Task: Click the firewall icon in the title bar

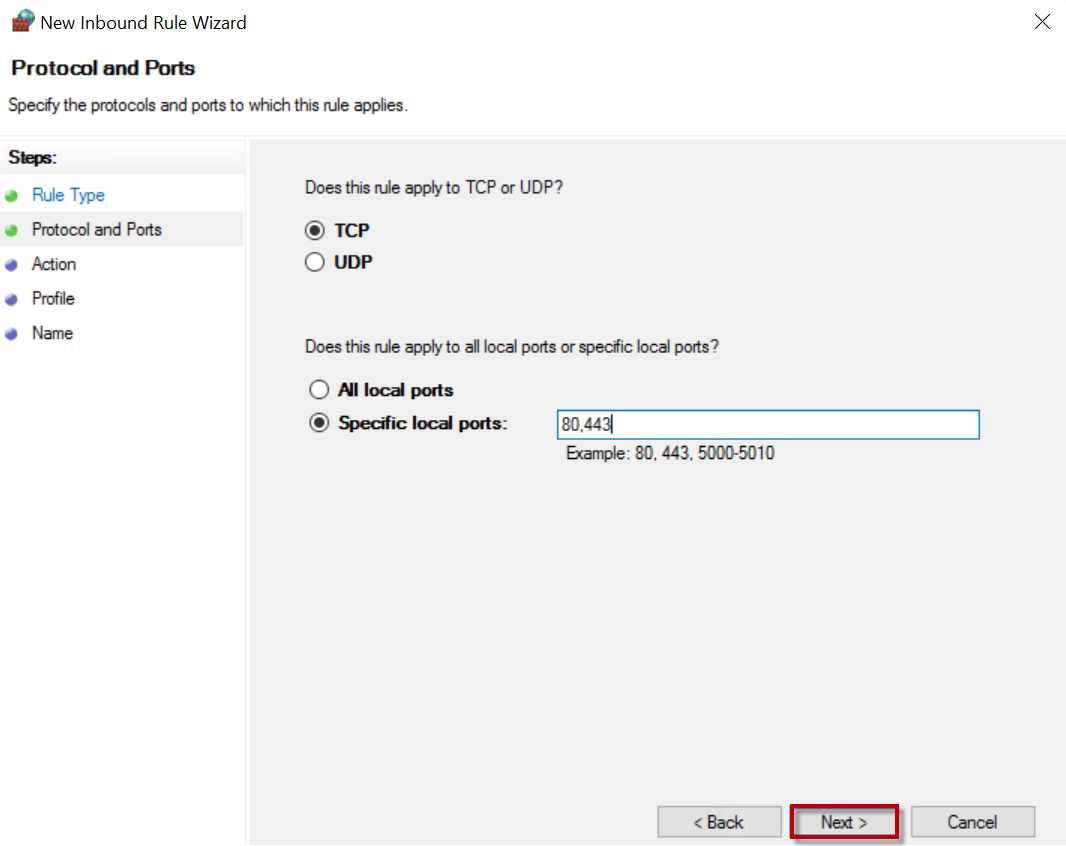Action: [x=22, y=22]
